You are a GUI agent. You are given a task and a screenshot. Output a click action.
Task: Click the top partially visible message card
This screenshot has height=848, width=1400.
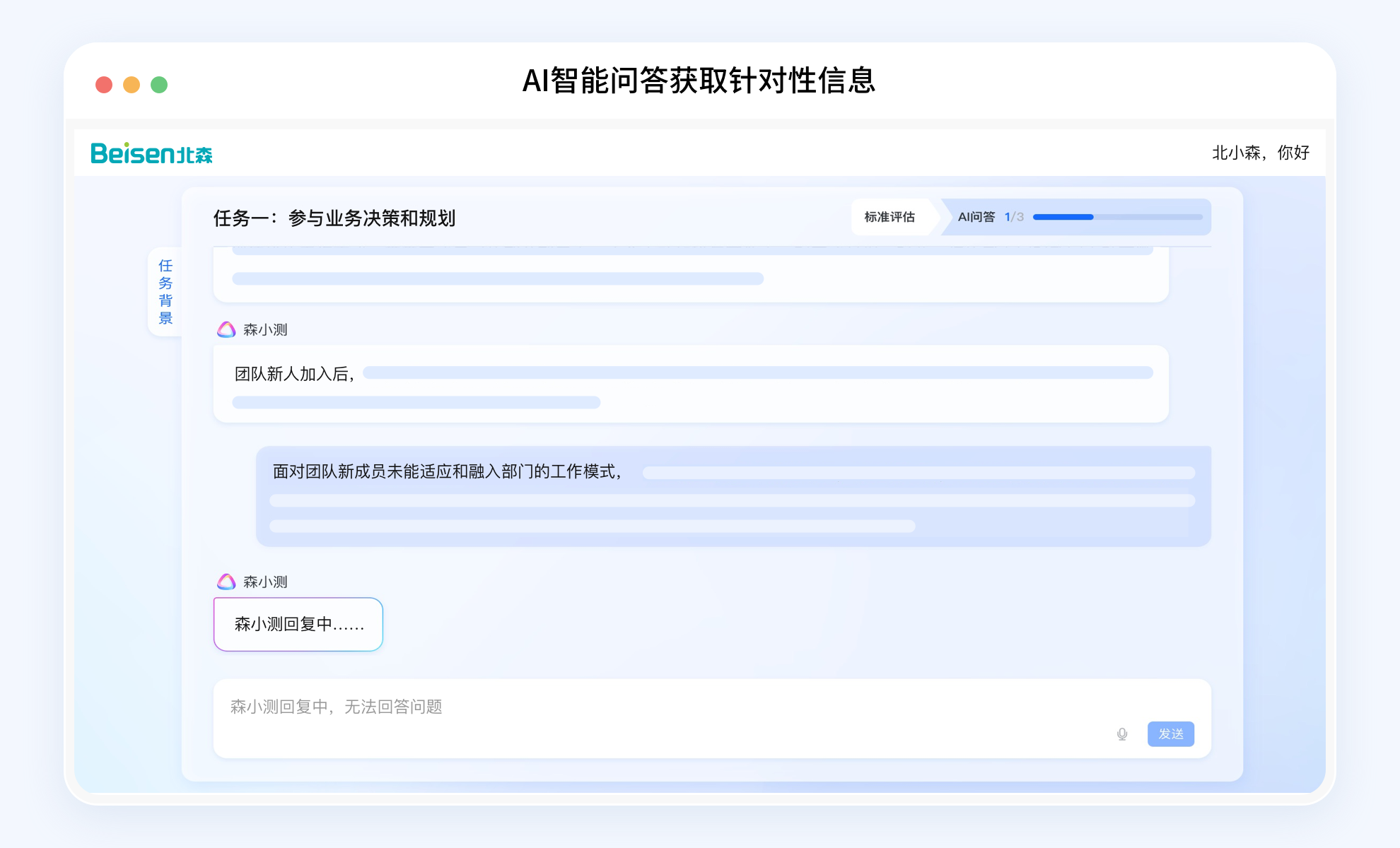click(690, 276)
